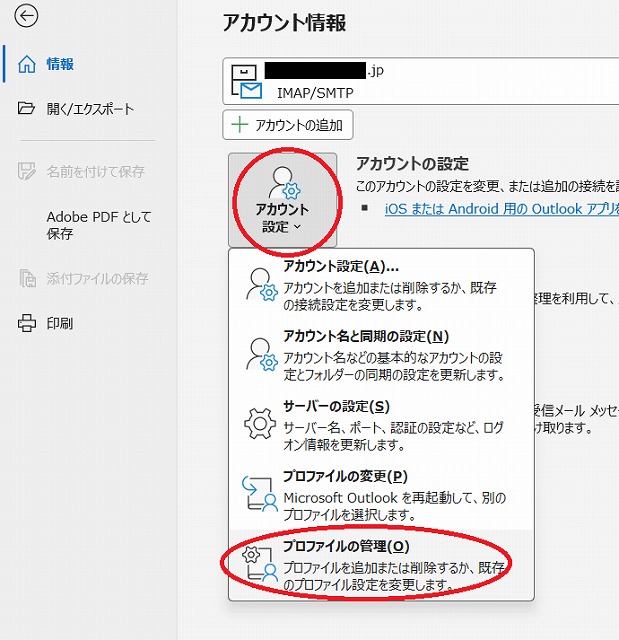Click the icon beside プロファイルの管理
Screen dimensions: 619x640
260,564
